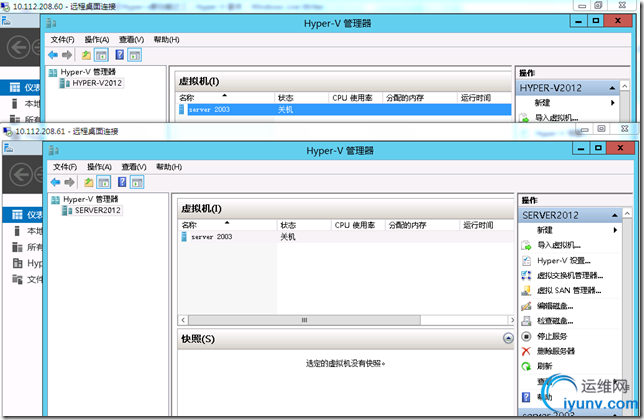Viewport: 644px width, 420px height.
Task: Toggle action pane icon in lower toolbar
Action: coord(137,182)
